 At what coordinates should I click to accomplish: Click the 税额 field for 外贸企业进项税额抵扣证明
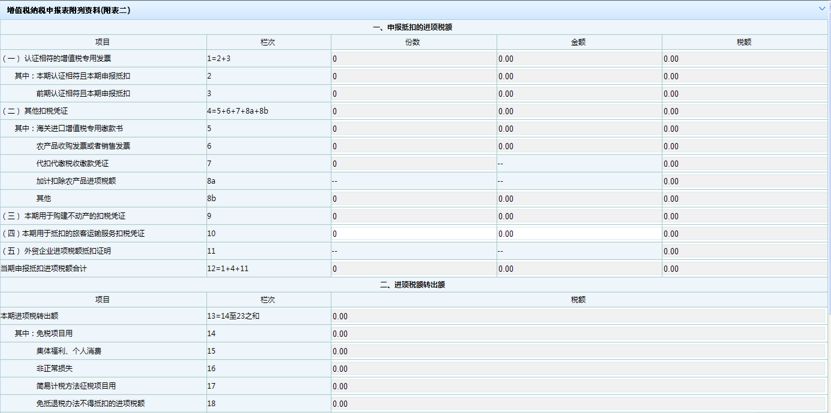click(x=743, y=251)
